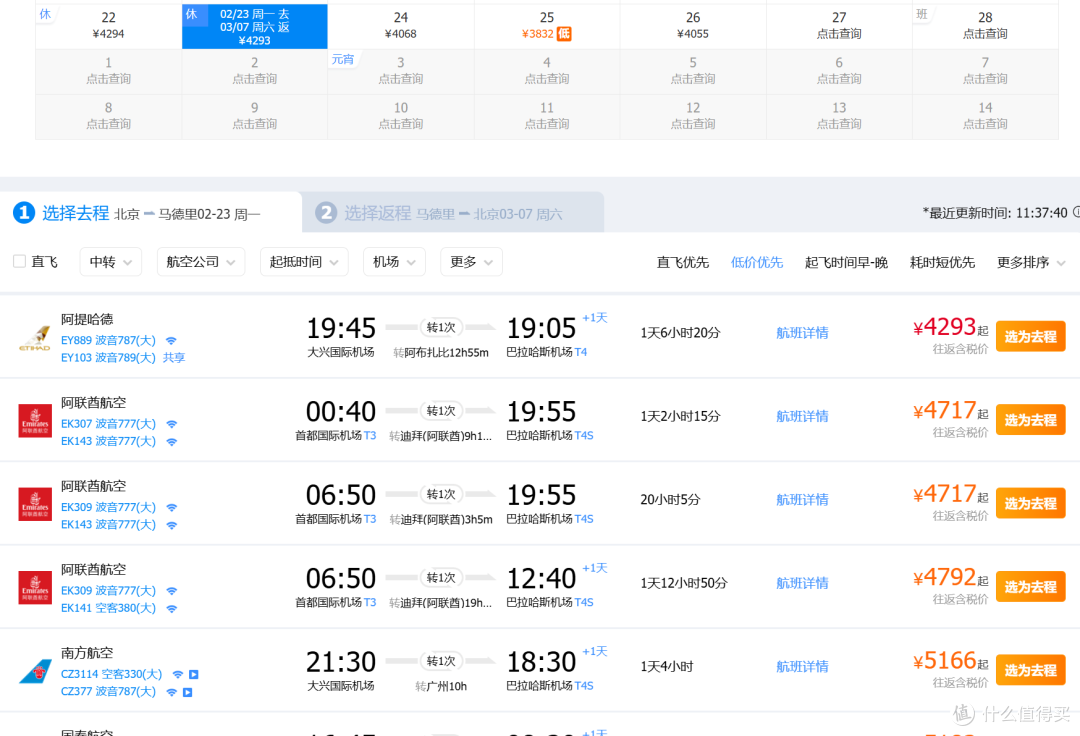1080x736 pixels.
Task: Click the 最近更新时间 info icon
Action: point(1076,212)
